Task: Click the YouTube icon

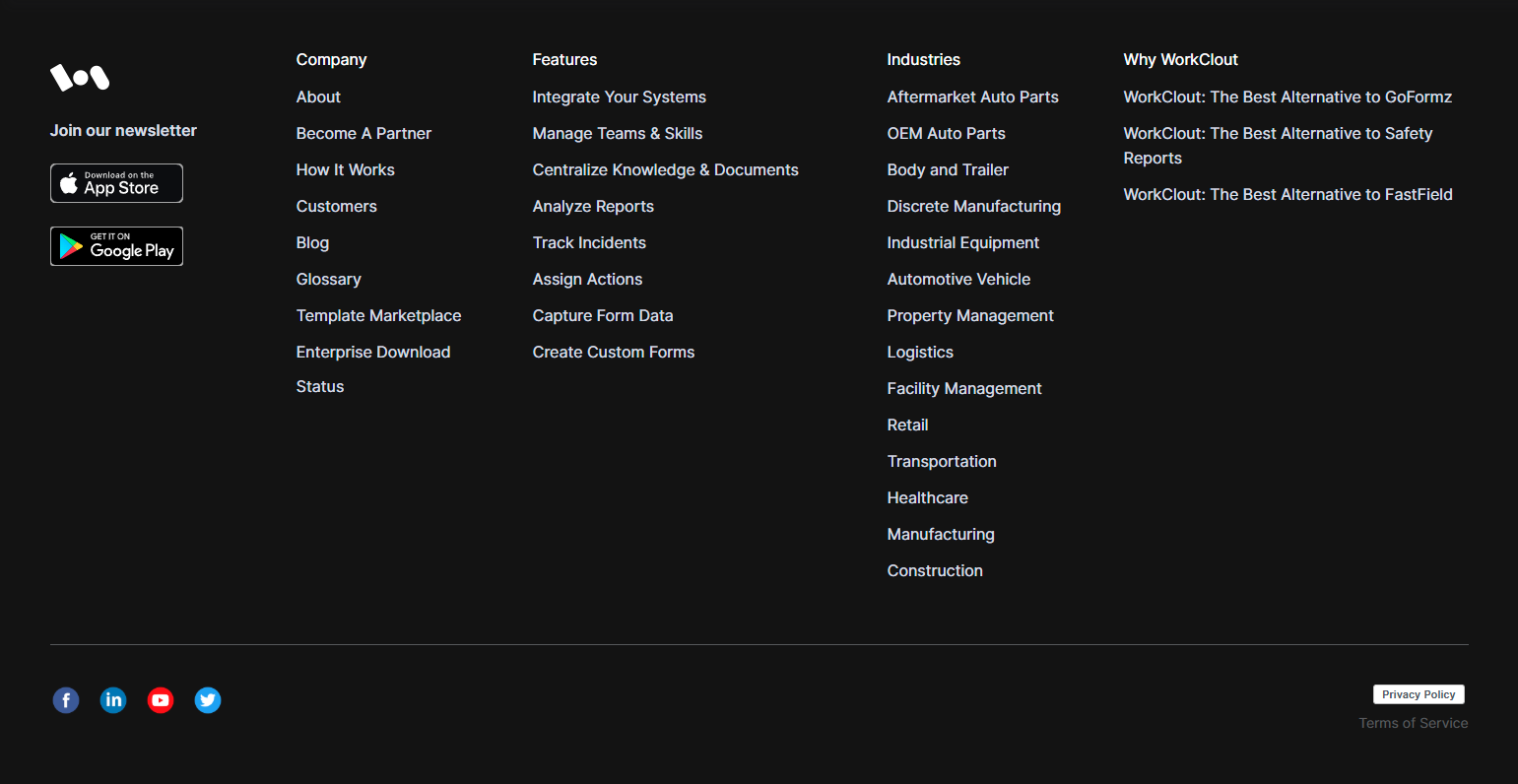Action: (161, 700)
